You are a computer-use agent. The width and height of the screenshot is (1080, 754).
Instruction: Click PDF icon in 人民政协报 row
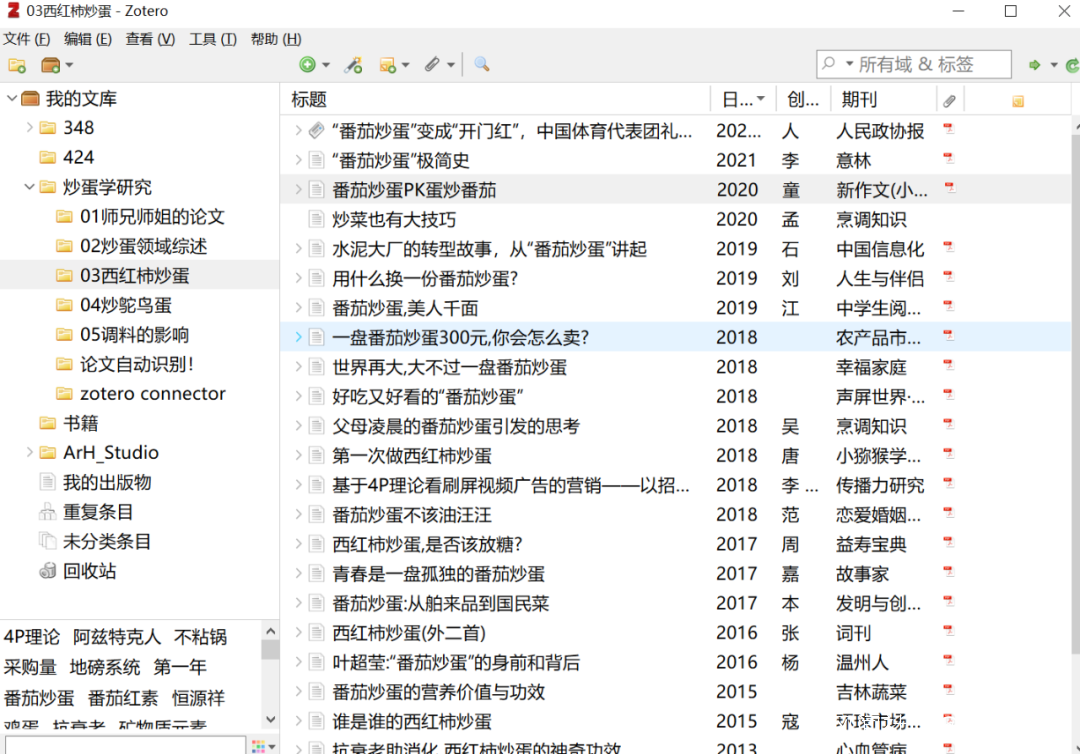point(948,129)
